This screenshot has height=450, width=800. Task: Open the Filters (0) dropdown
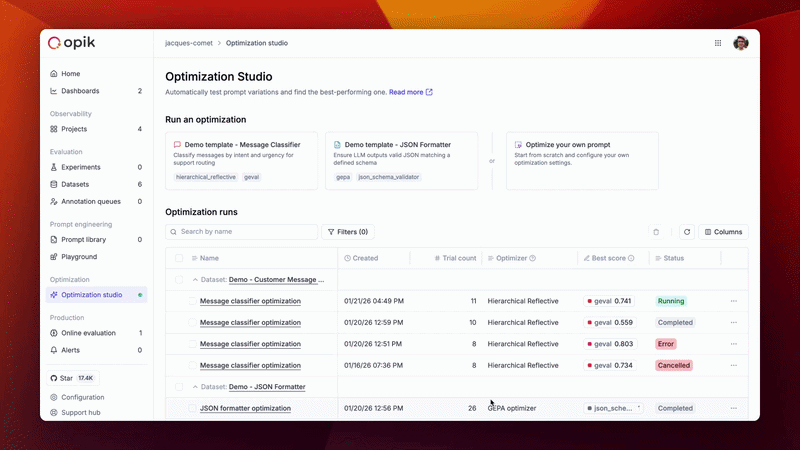click(x=348, y=232)
